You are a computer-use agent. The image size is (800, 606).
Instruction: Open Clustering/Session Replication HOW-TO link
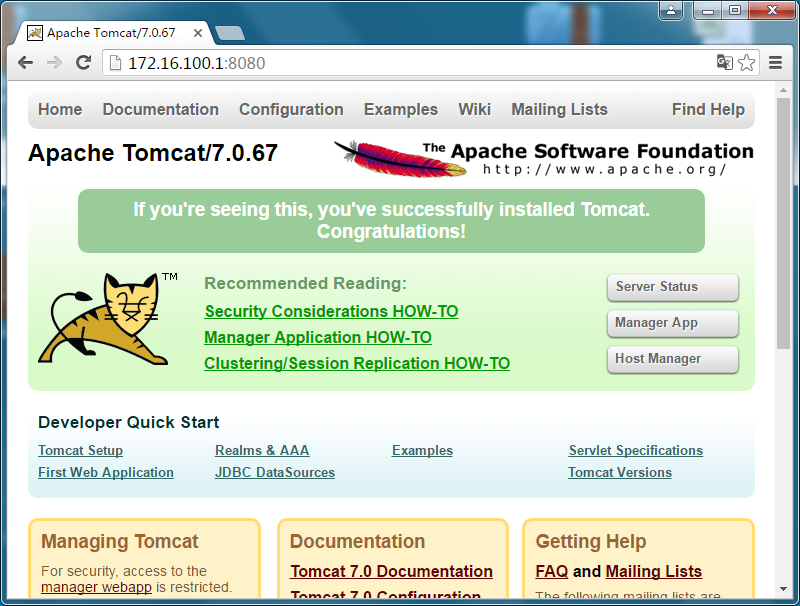pos(357,363)
